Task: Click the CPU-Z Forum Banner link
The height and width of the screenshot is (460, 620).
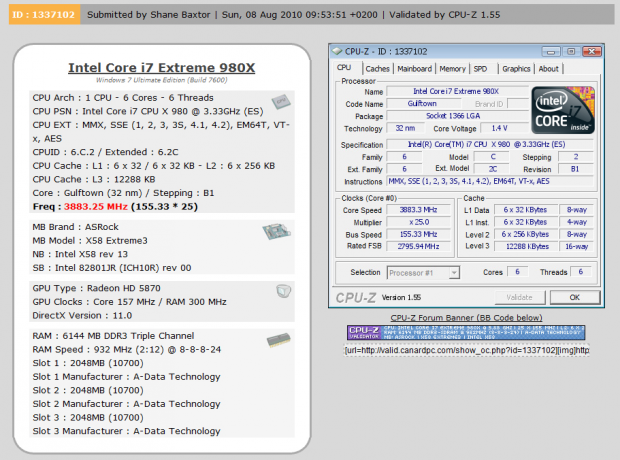Action: [466, 318]
